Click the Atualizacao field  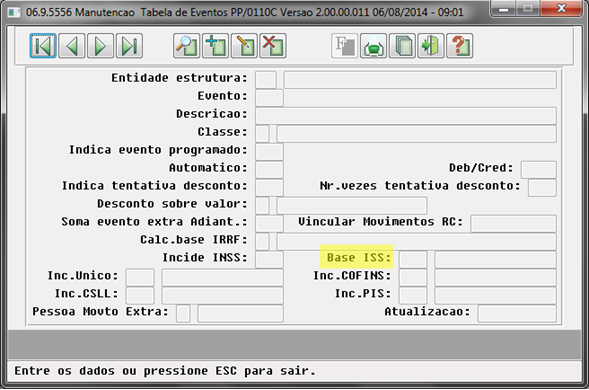point(517,314)
